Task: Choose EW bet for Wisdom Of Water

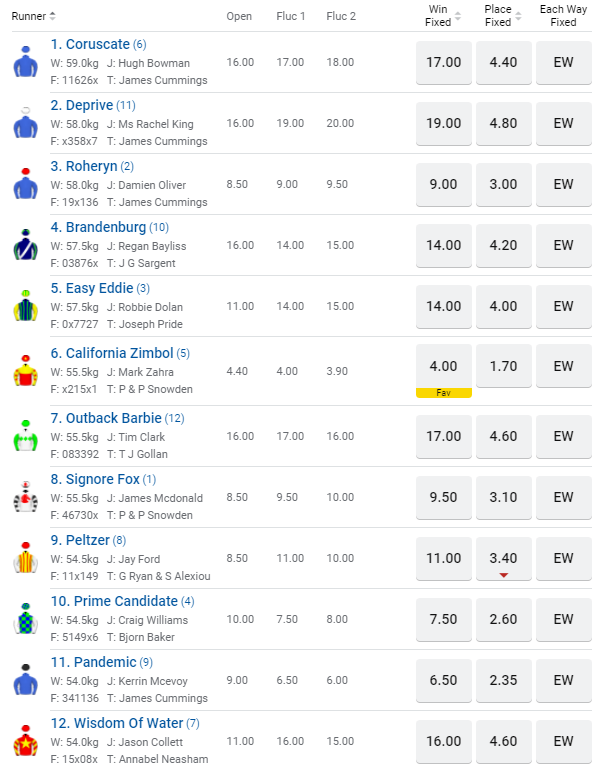Action: 563,741
